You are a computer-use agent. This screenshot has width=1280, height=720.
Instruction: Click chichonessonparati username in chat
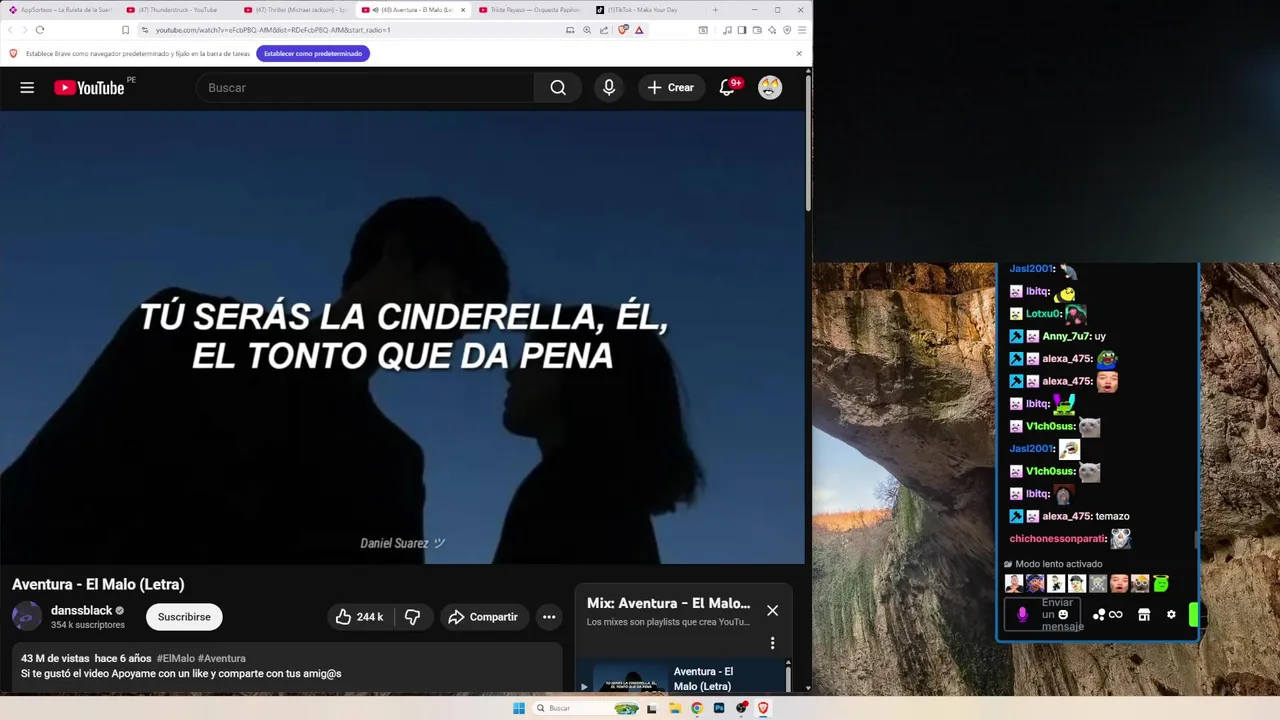pyautogui.click(x=1058, y=539)
